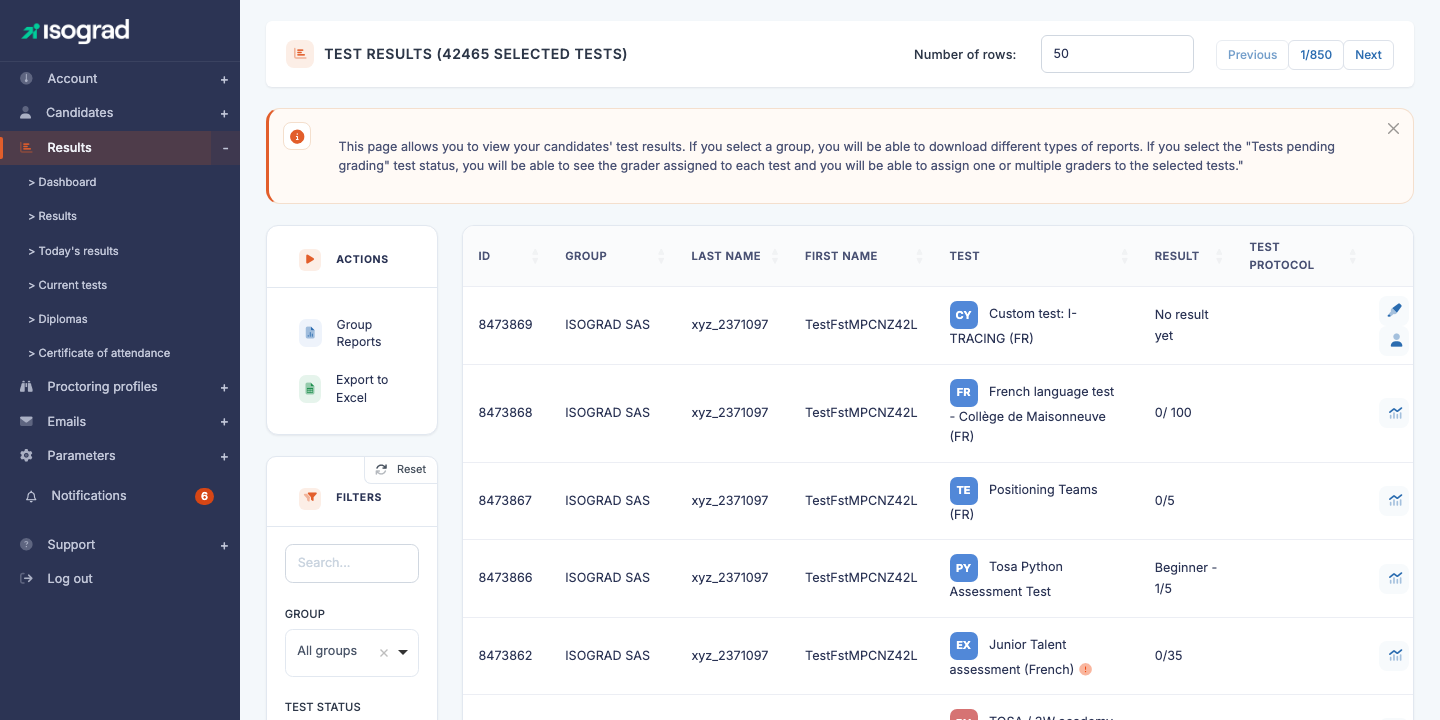
Task: Expand the Support menu plus sign
Action: [224, 546]
